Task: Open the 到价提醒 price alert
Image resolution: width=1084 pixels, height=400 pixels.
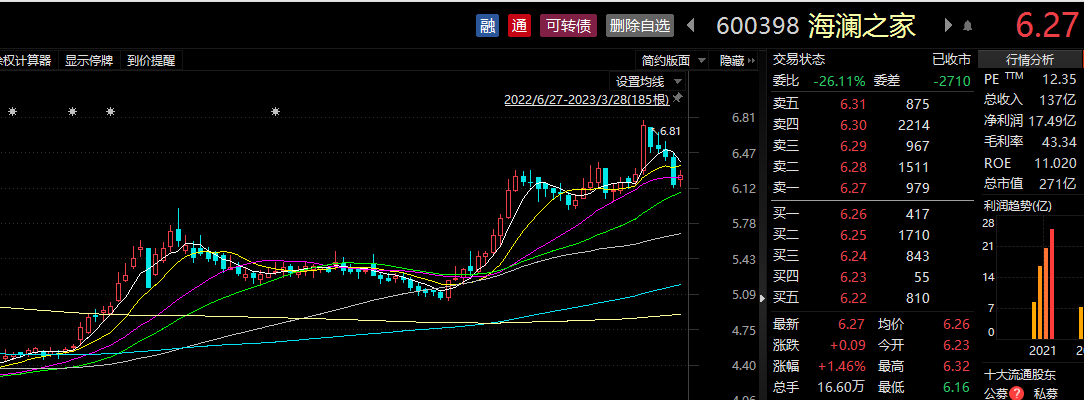Action: [x=151, y=61]
